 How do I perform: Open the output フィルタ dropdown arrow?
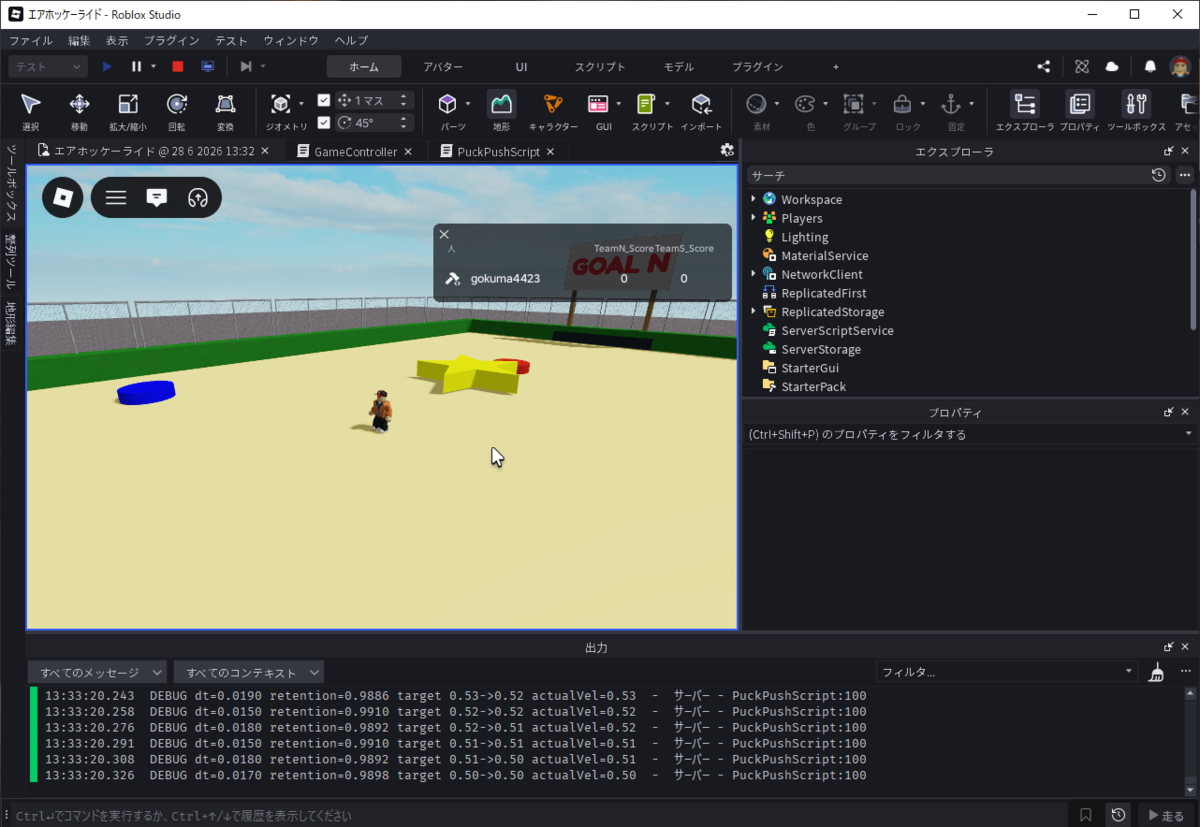(1130, 672)
